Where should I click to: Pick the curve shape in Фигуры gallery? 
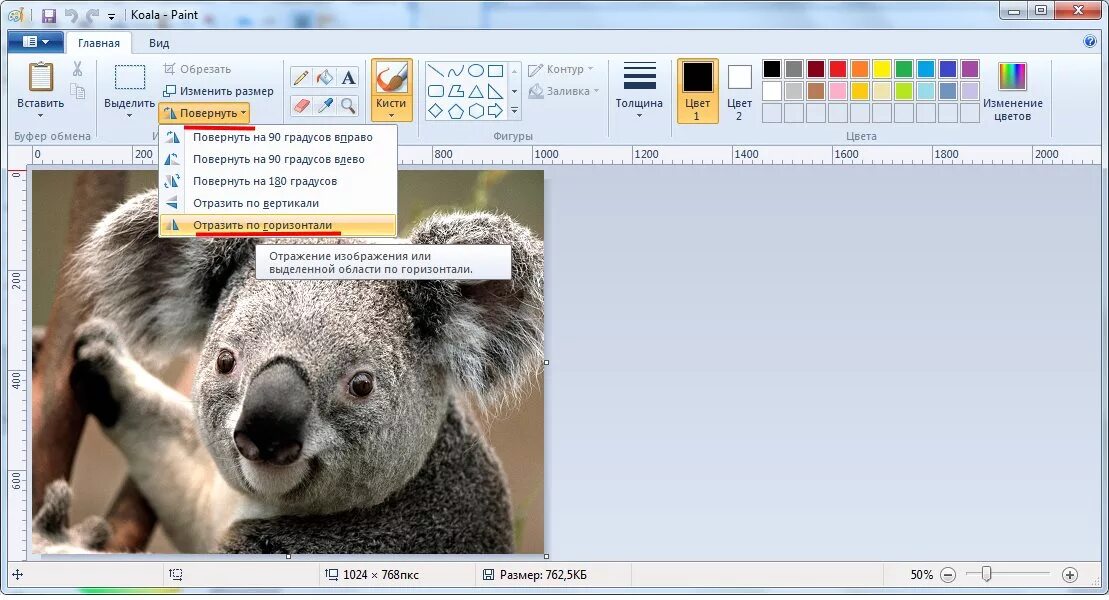pyautogui.click(x=455, y=71)
